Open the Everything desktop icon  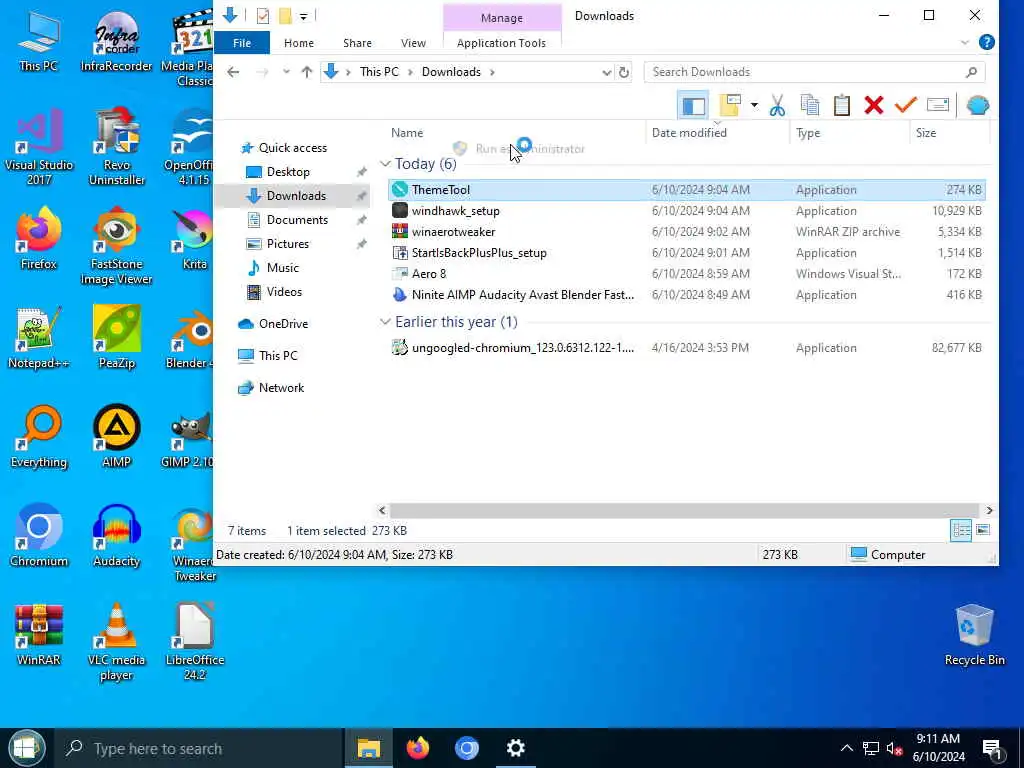[39, 436]
